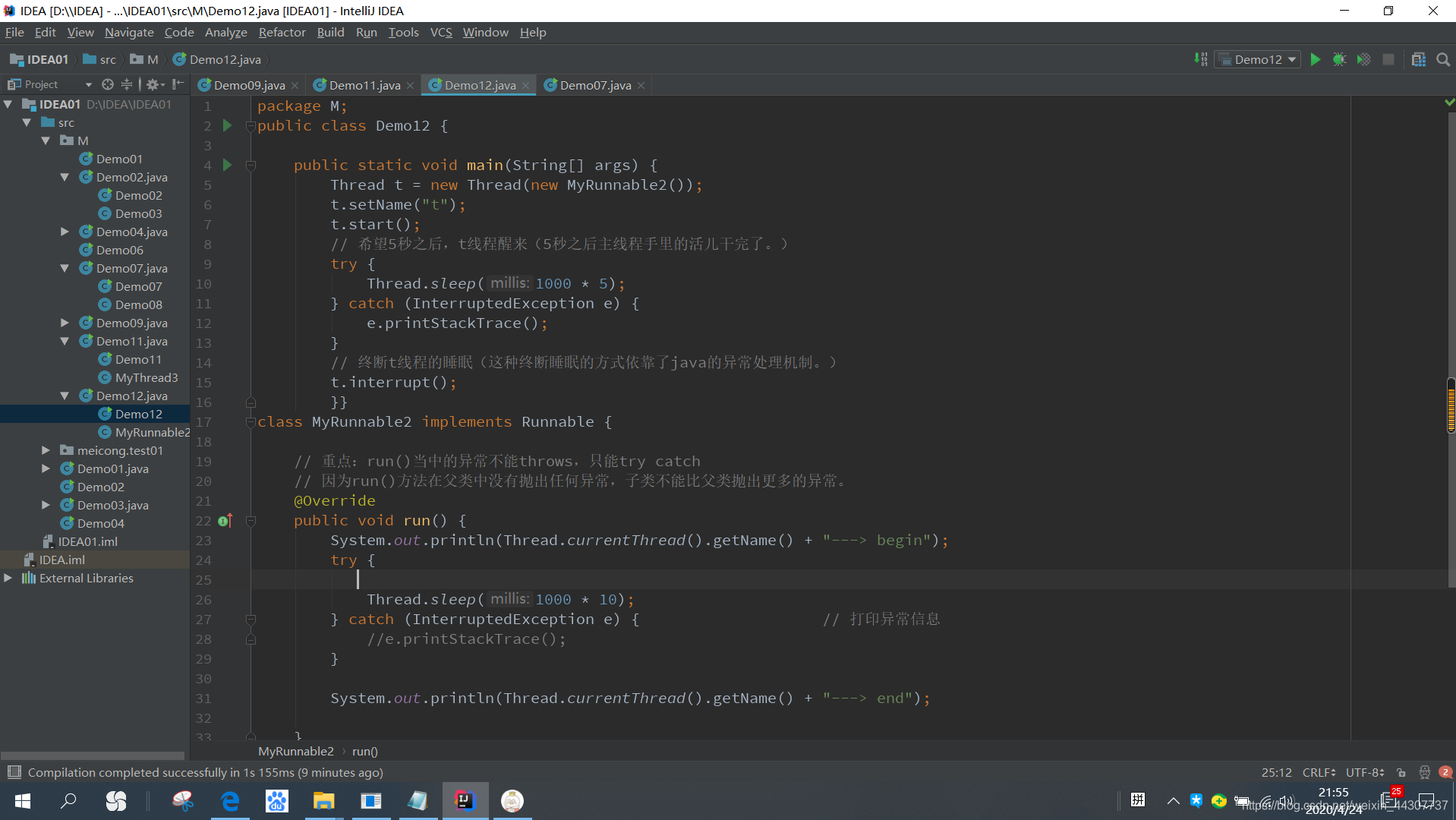
Task: Change UTF-8 file encoding setting
Action: [1365, 772]
